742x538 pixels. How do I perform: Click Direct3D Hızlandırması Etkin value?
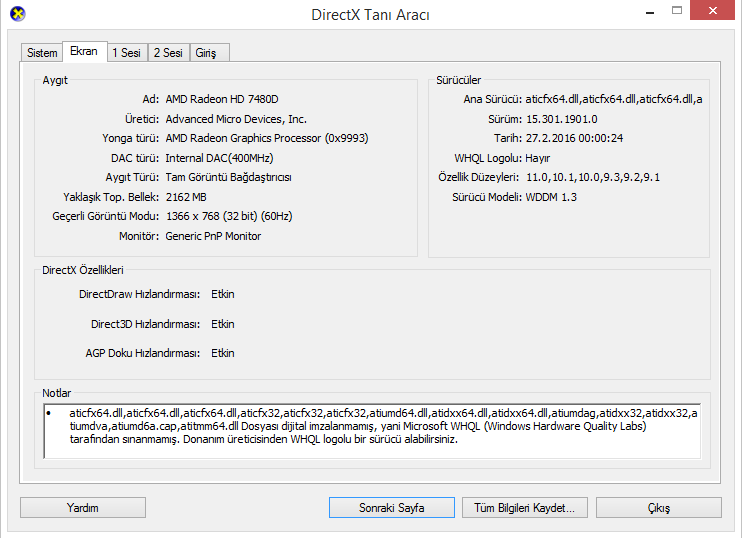[223, 324]
